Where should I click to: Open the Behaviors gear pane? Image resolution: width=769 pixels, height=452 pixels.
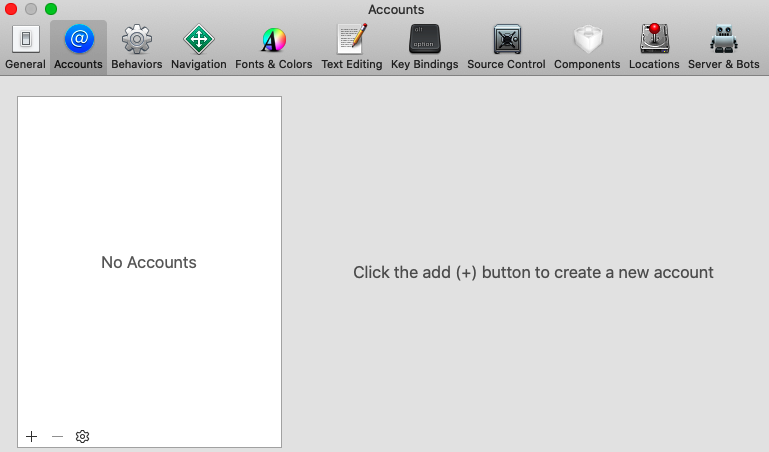point(137,47)
